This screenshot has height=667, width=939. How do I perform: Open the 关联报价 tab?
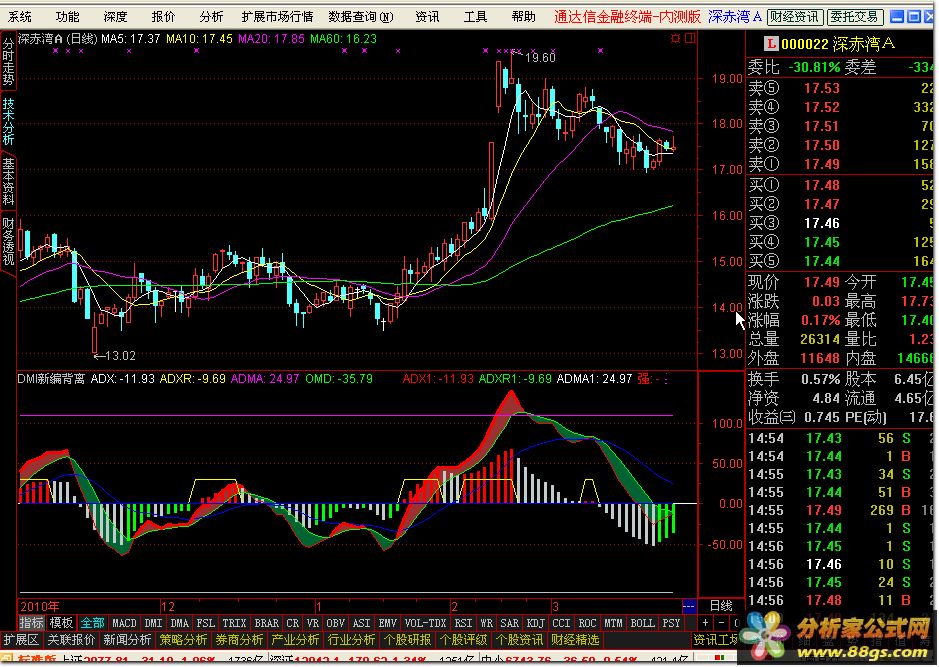[71, 640]
